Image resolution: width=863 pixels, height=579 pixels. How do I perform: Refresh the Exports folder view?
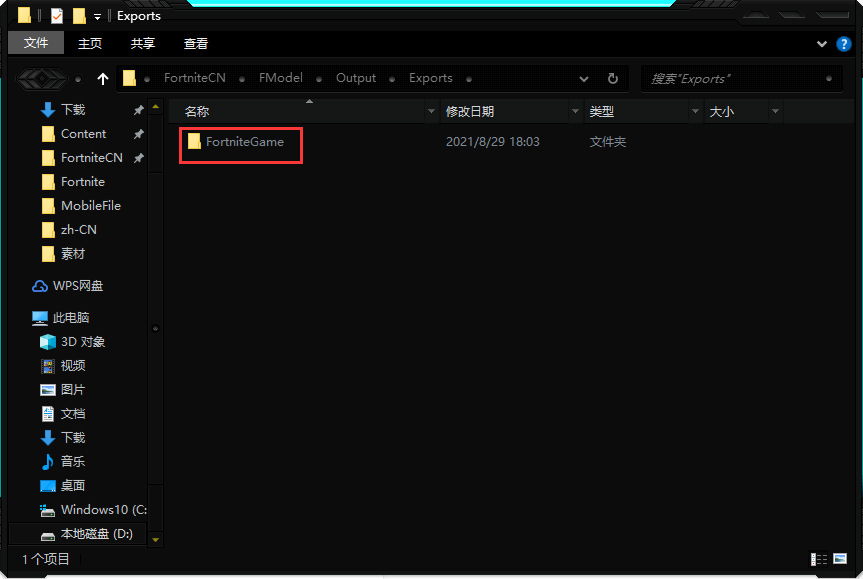pos(613,79)
